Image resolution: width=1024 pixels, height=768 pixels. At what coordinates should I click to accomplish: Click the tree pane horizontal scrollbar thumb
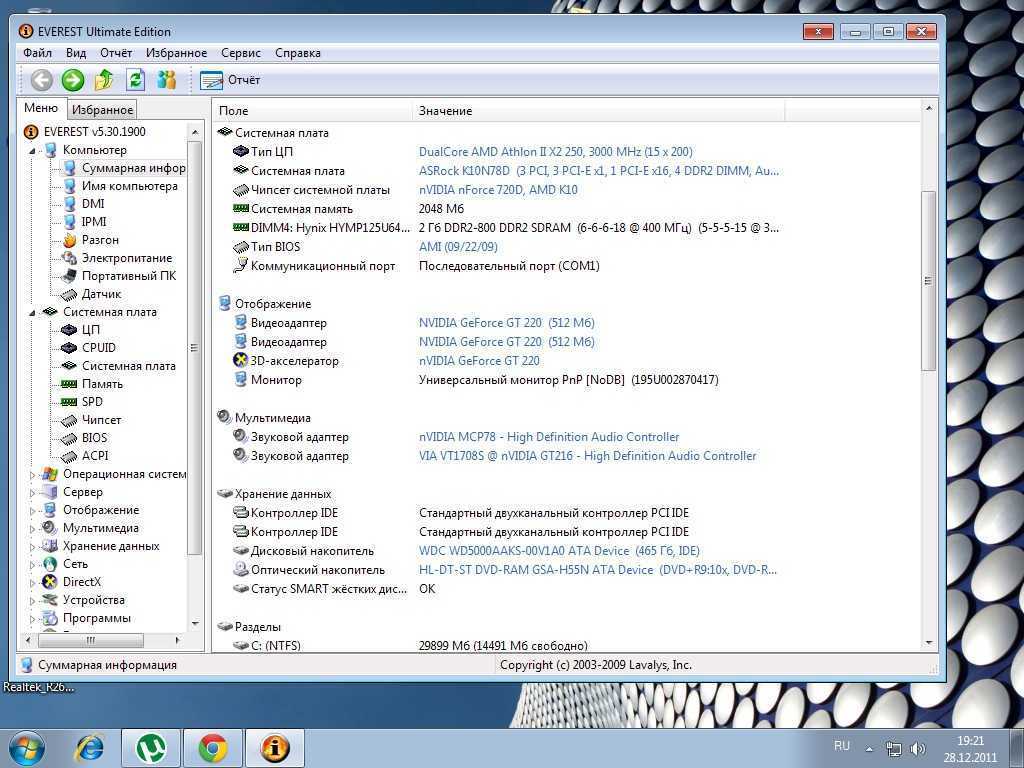tap(91, 641)
